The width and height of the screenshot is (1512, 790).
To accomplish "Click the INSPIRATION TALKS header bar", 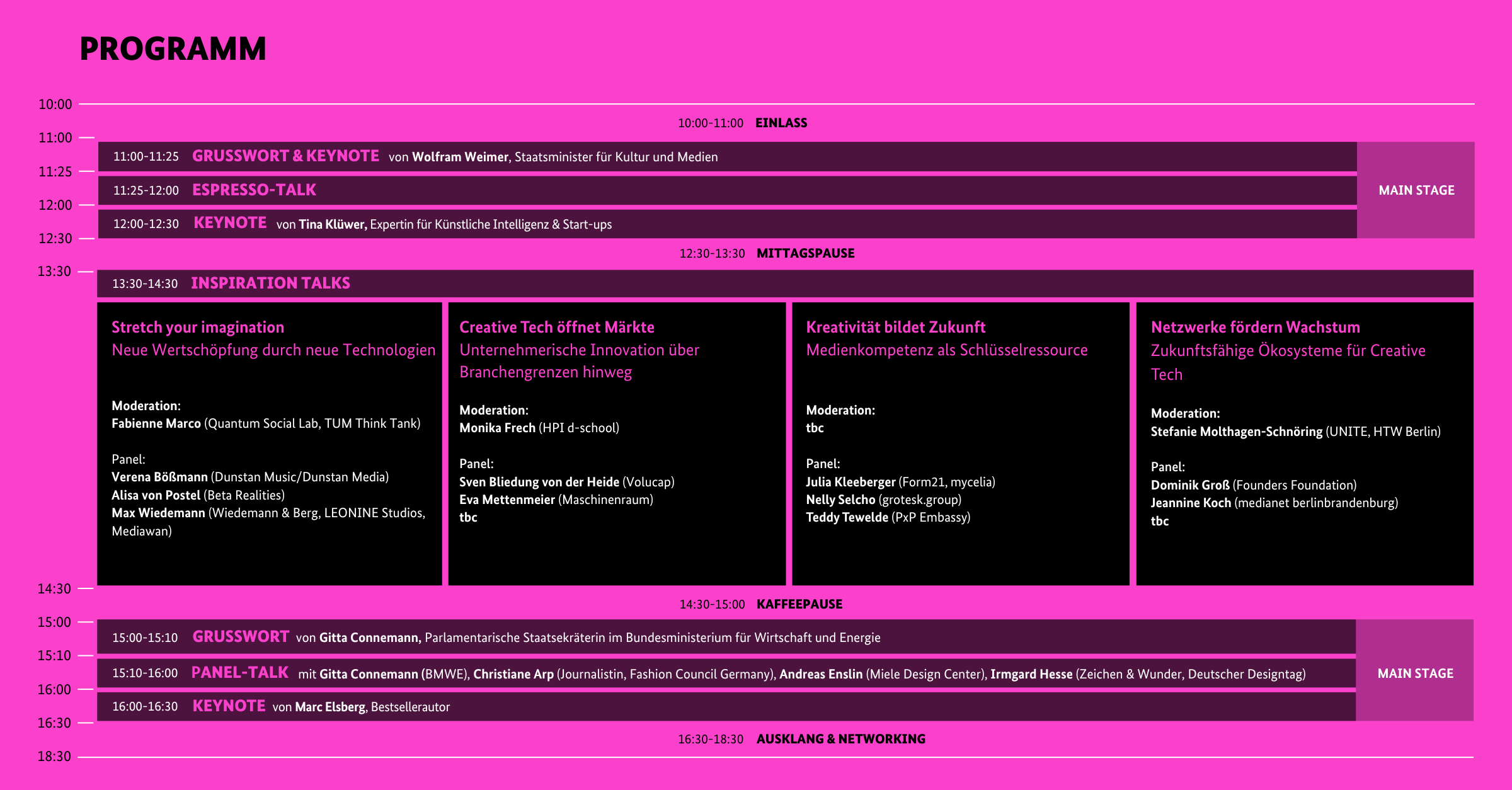I will [x=270, y=283].
